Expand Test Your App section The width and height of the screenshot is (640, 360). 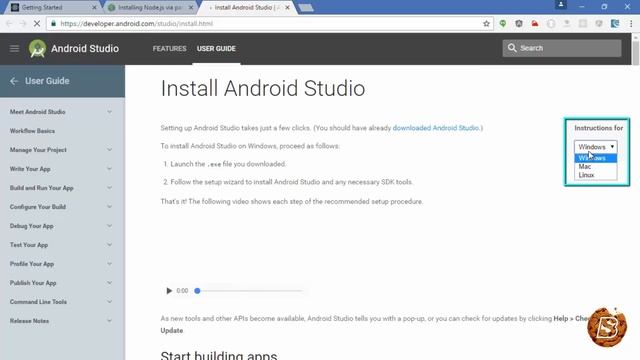(x=109, y=244)
